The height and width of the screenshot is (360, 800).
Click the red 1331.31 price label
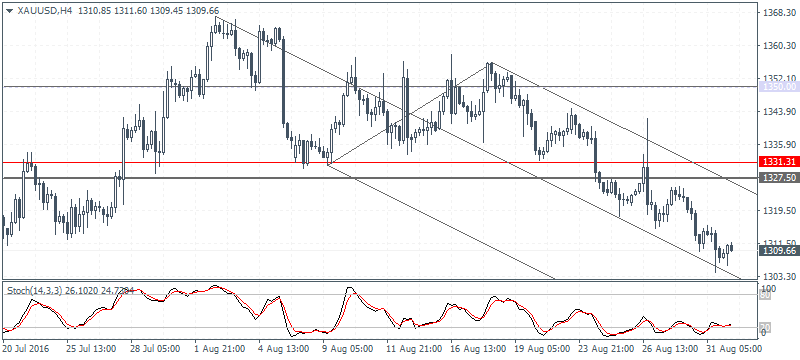[x=778, y=163]
